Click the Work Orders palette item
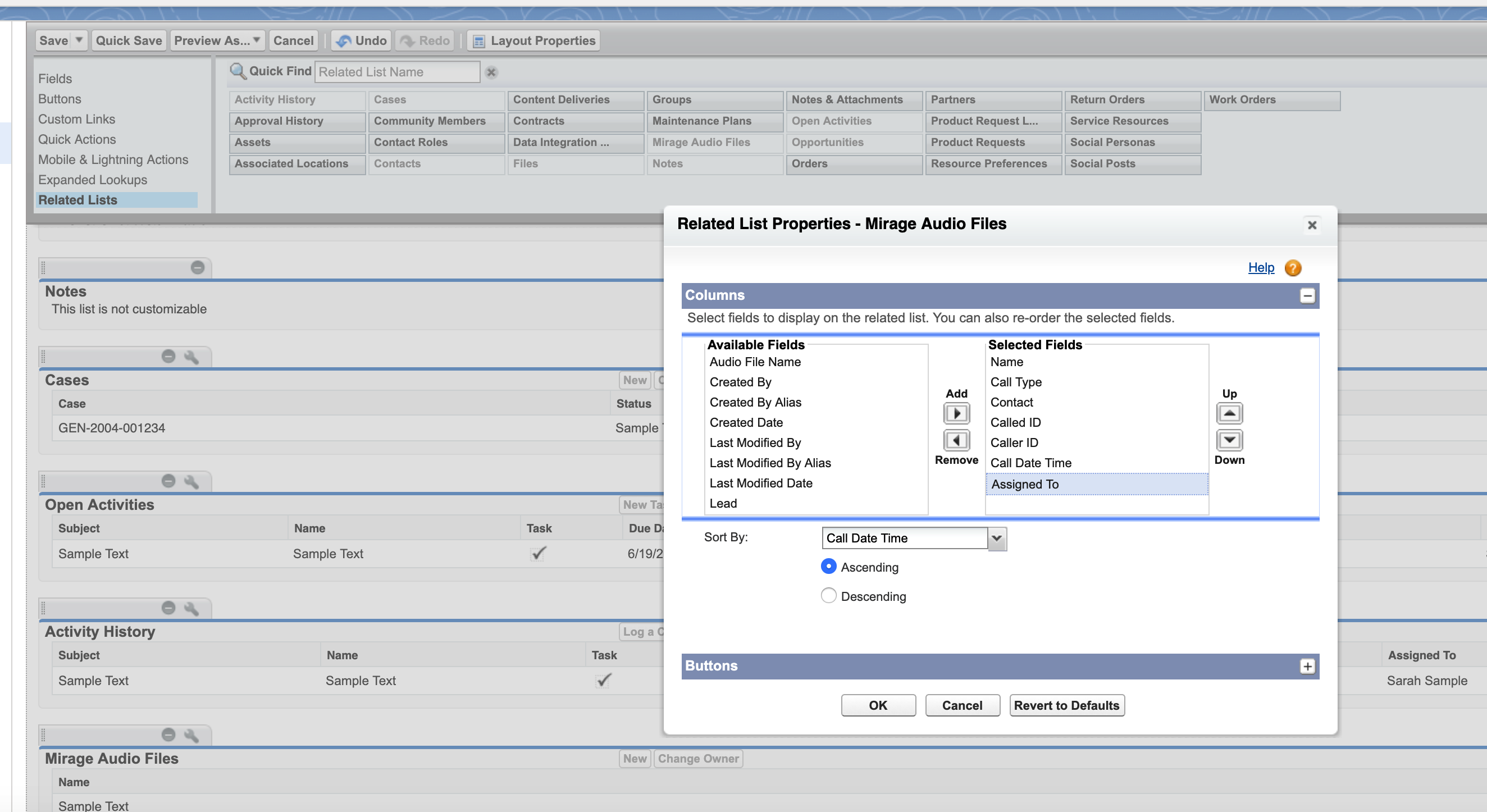Screen dimensions: 1487x812 pyautogui.click(x=1272, y=100)
